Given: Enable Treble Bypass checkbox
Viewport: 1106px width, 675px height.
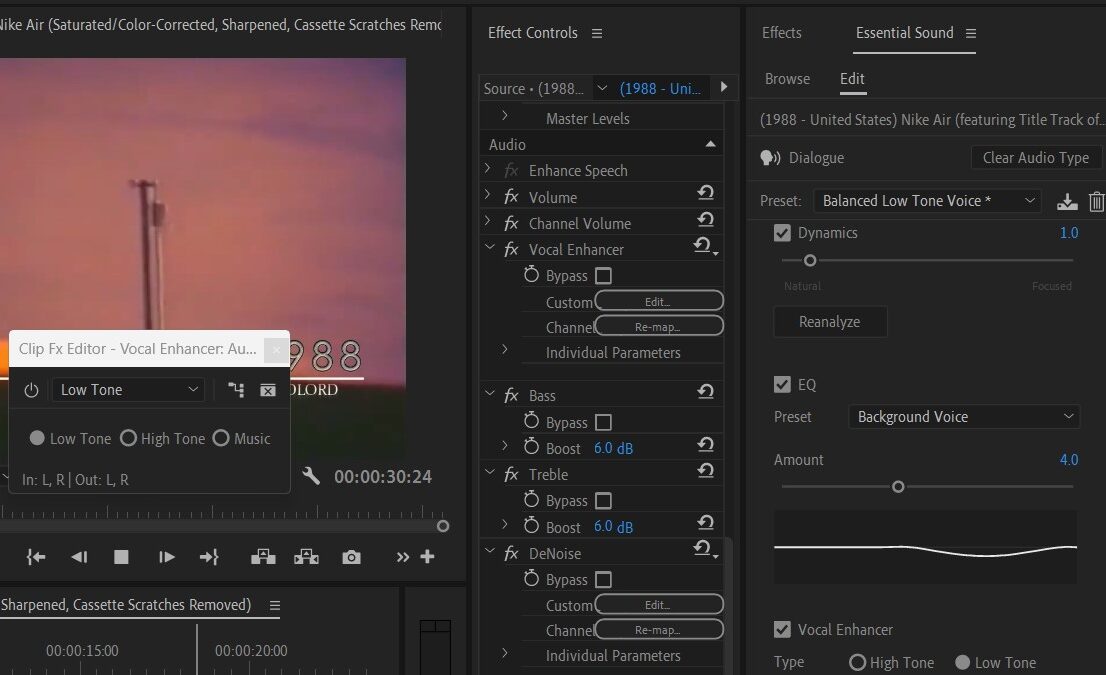Looking at the screenshot, I should [603, 501].
